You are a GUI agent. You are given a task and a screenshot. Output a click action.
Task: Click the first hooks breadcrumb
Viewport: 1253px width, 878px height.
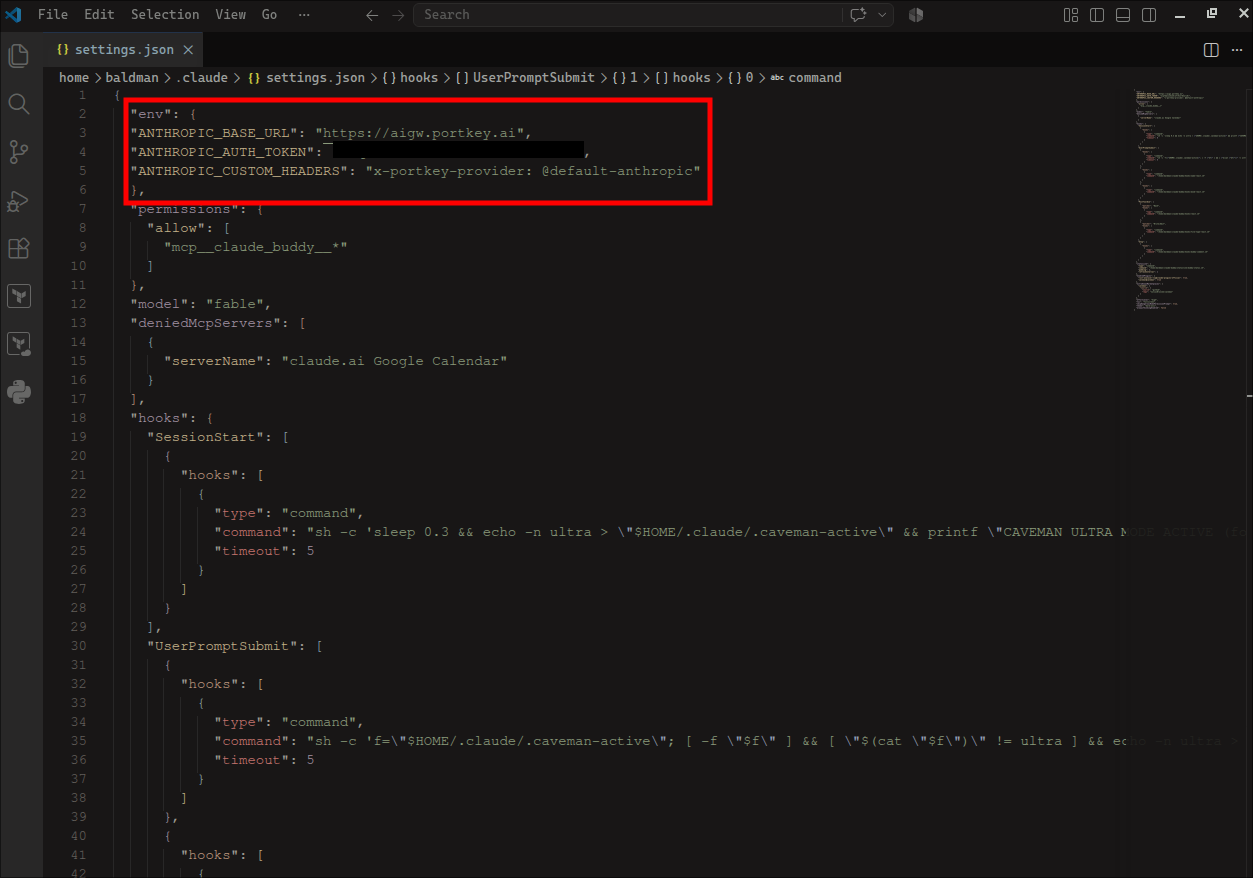click(410, 78)
